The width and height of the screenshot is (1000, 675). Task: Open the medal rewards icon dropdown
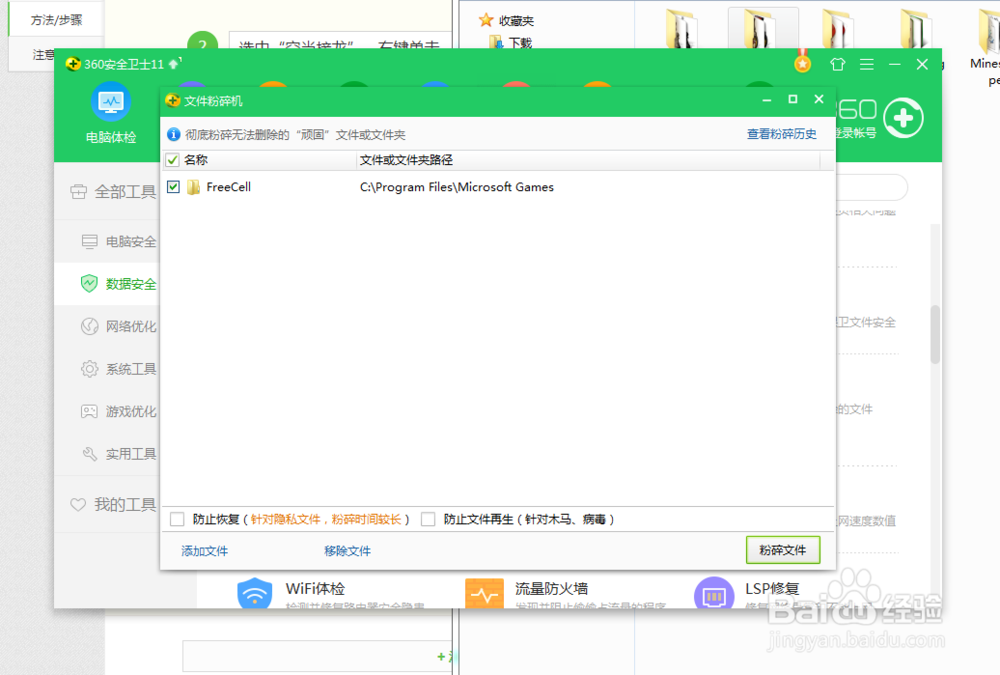coord(802,63)
